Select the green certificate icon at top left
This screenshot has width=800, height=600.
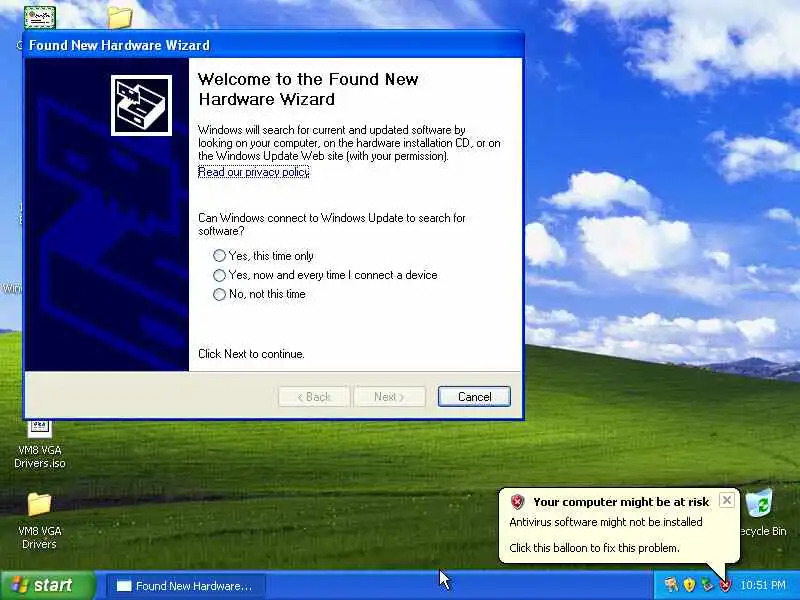tap(40, 17)
